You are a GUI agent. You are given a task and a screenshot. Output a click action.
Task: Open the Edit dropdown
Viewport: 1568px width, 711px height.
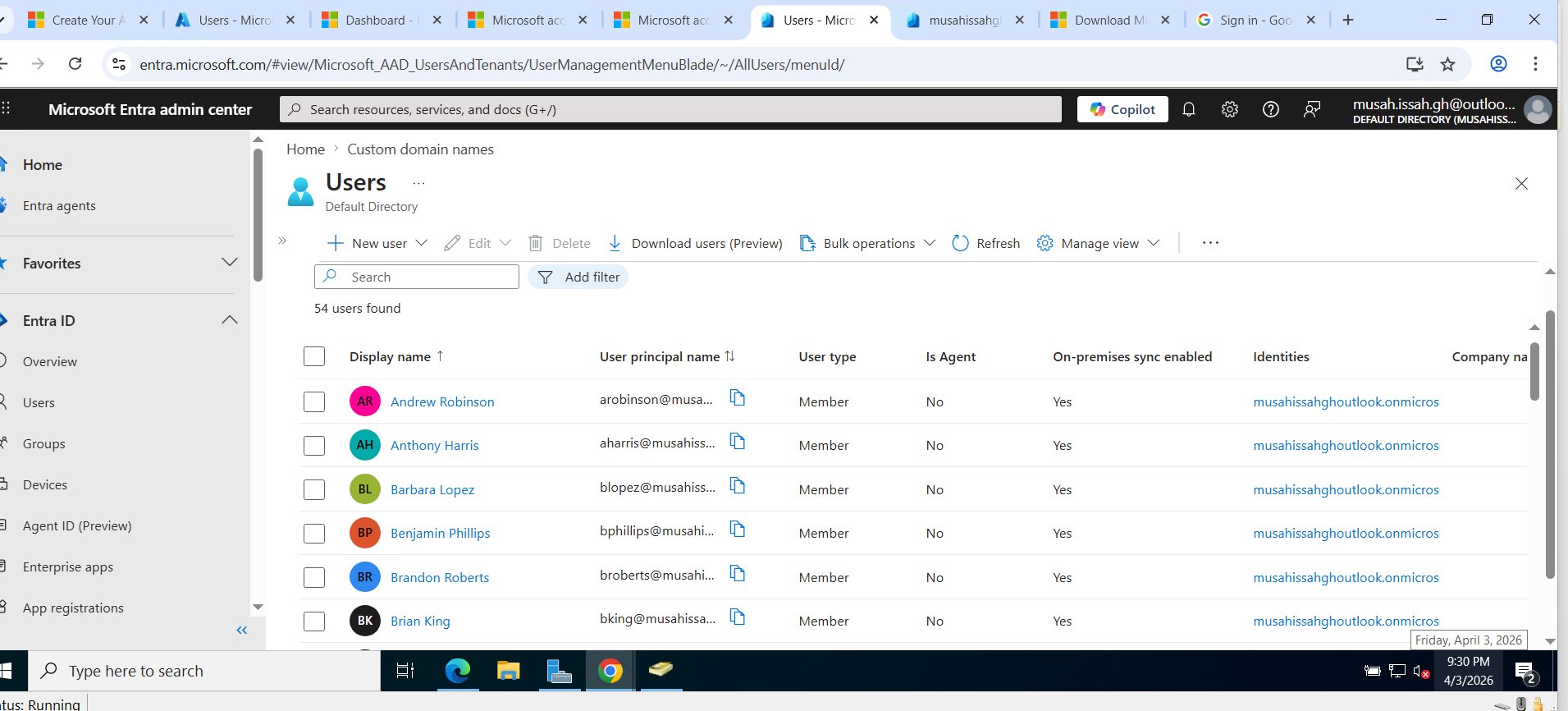(x=478, y=243)
